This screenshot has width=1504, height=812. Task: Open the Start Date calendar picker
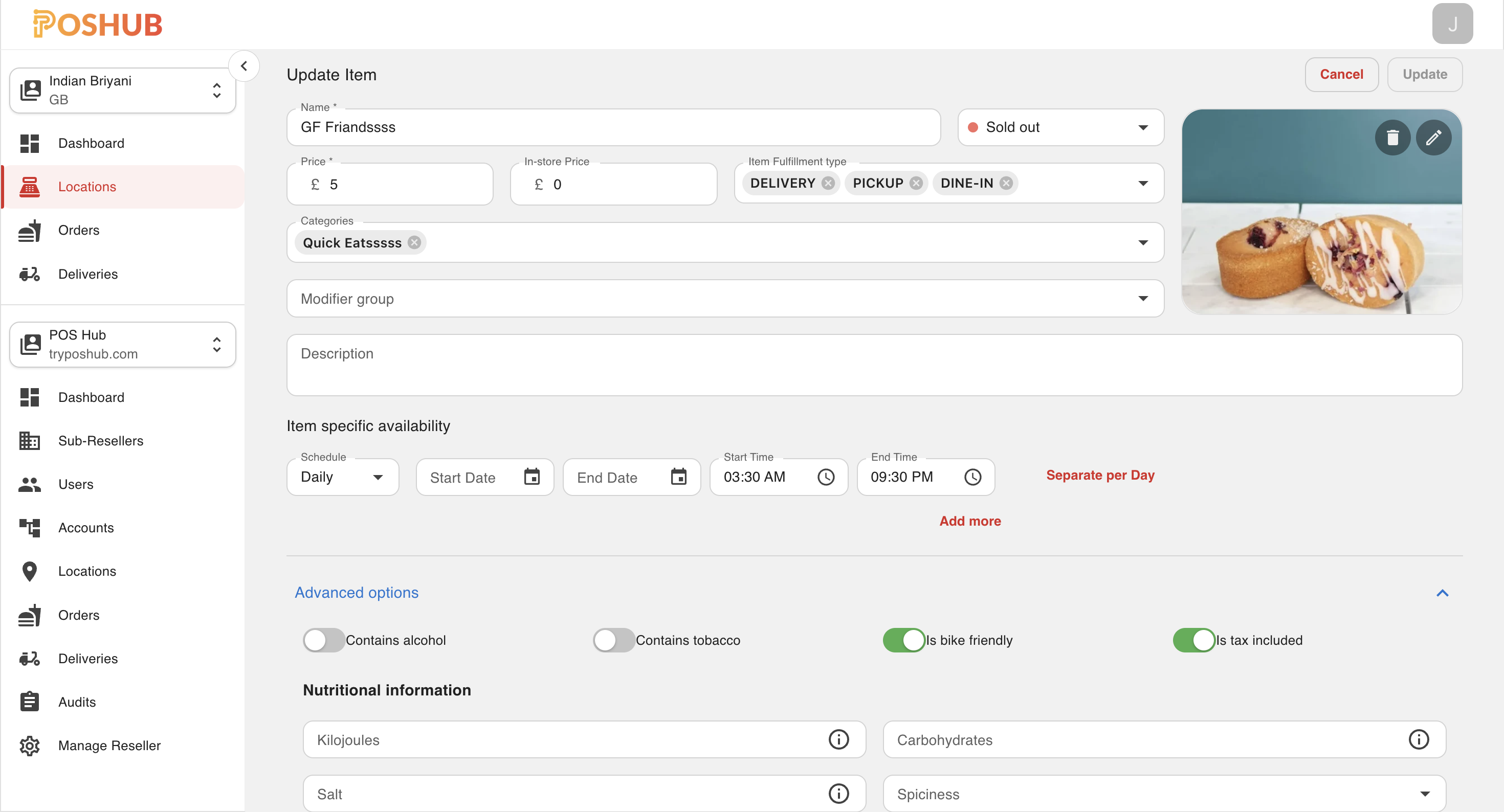point(532,477)
